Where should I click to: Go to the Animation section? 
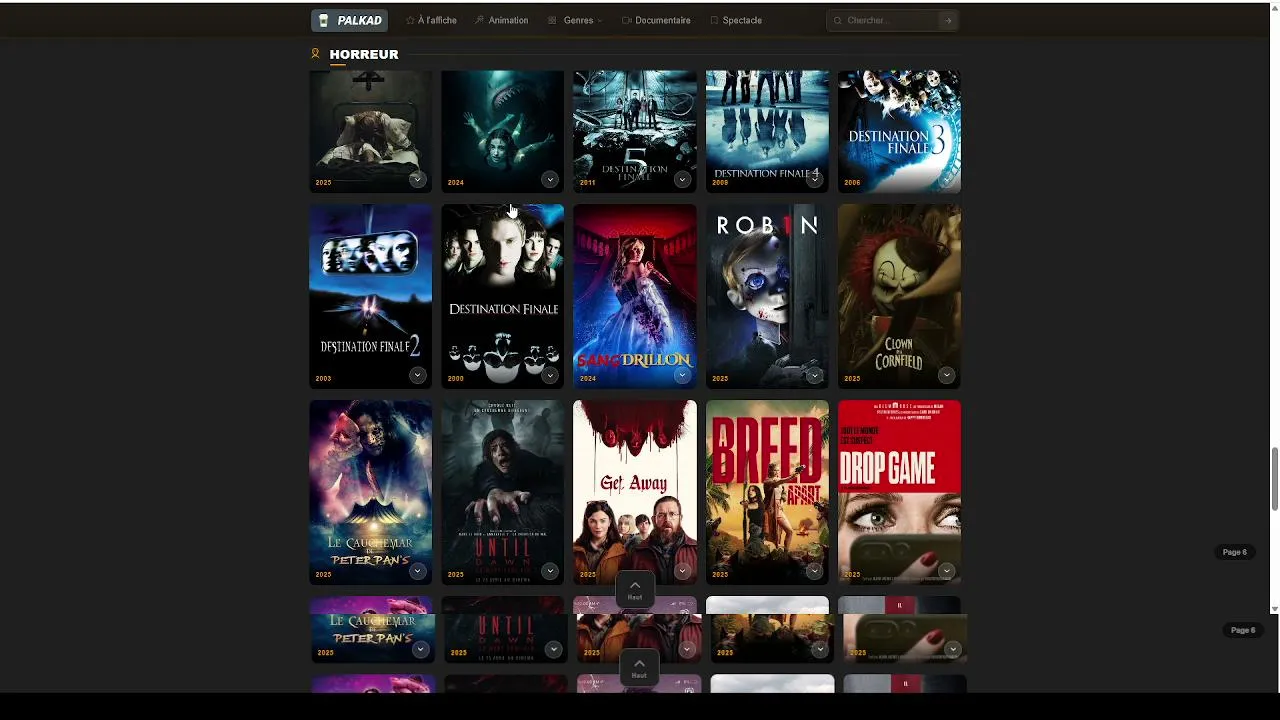pyautogui.click(x=501, y=20)
